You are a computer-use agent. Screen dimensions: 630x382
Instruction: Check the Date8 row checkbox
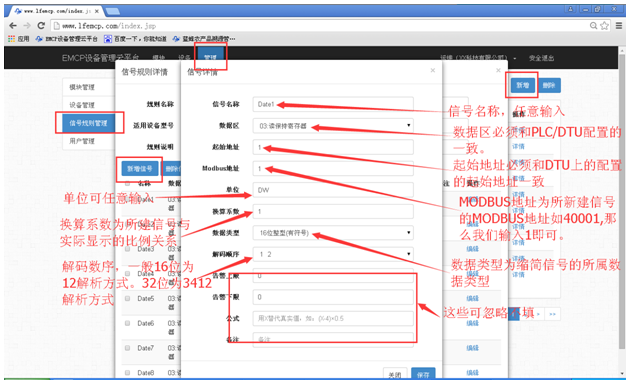click(x=127, y=373)
